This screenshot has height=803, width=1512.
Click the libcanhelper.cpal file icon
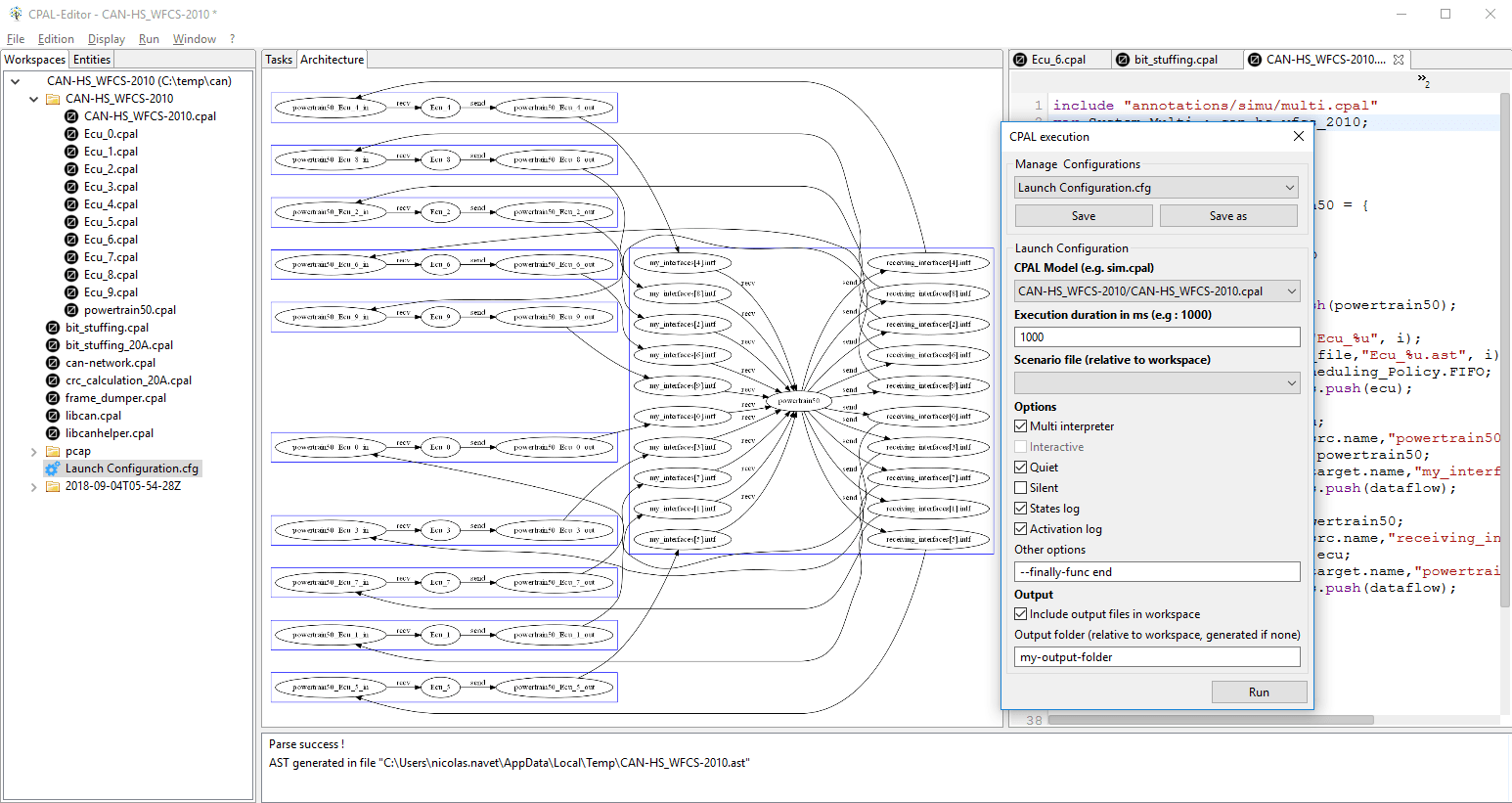coord(53,433)
